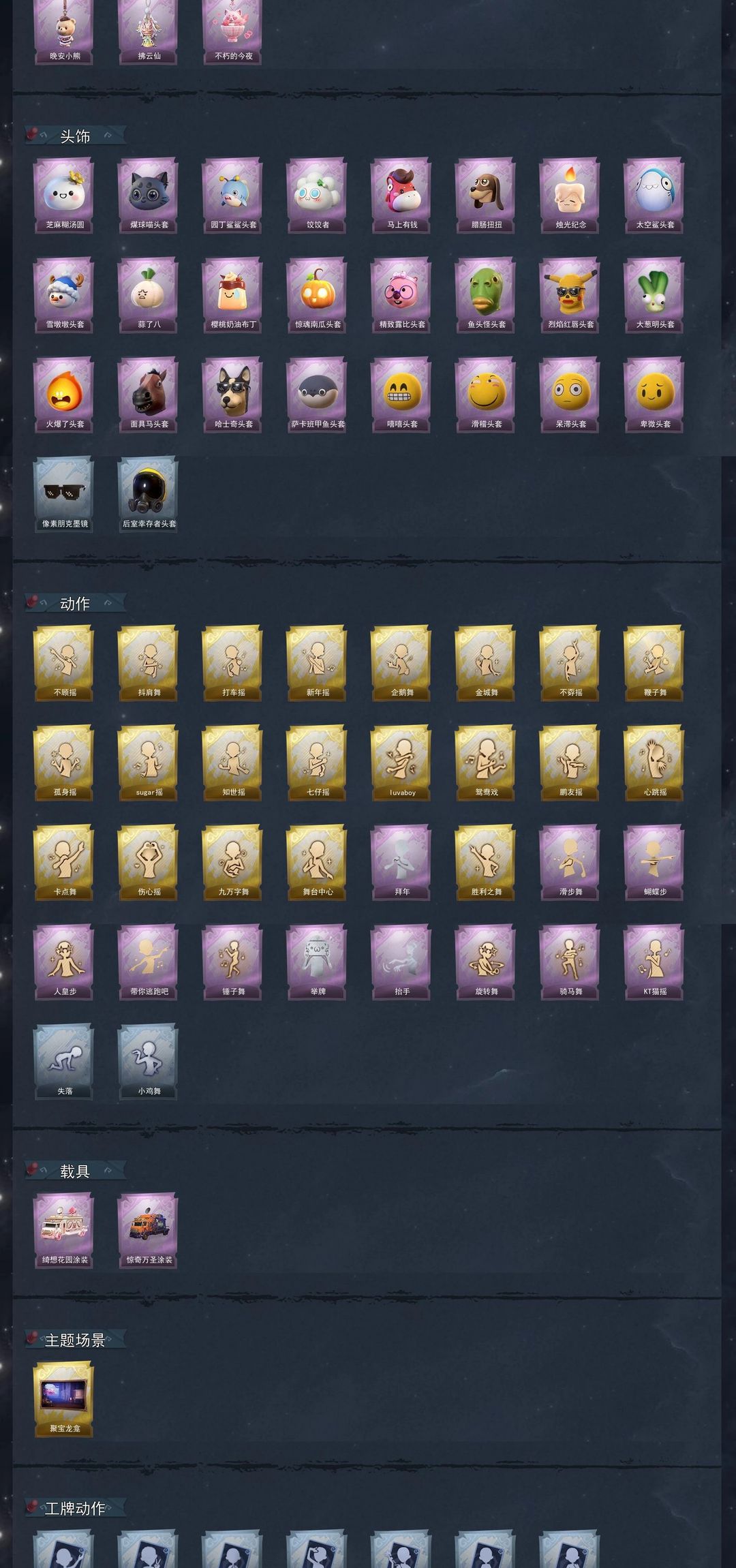Select the 绮想花园涂装 vehicle skin
This screenshot has width=736, height=1568.
point(64,1230)
